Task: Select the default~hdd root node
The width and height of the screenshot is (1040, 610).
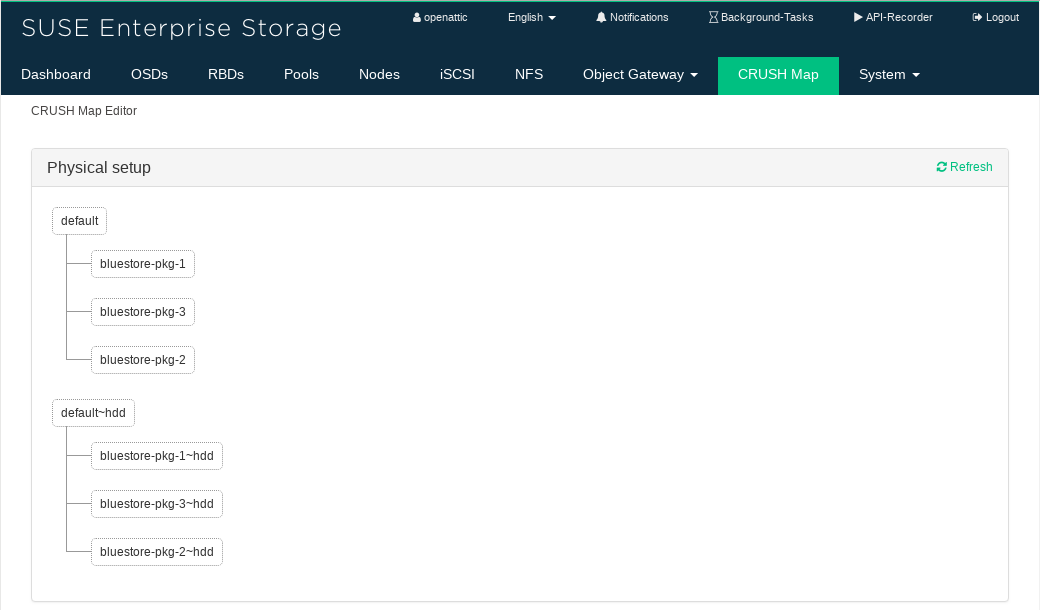Action: pos(93,412)
